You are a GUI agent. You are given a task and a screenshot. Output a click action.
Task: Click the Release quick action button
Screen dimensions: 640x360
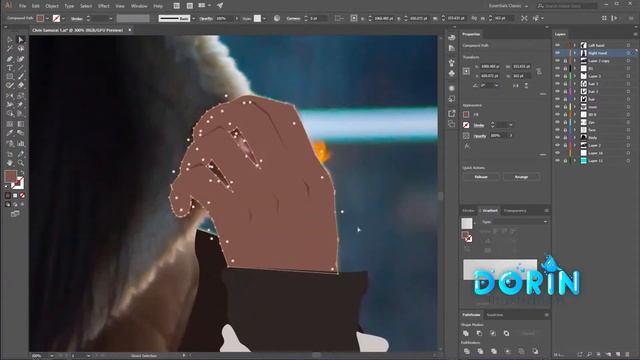[x=481, y=177]
